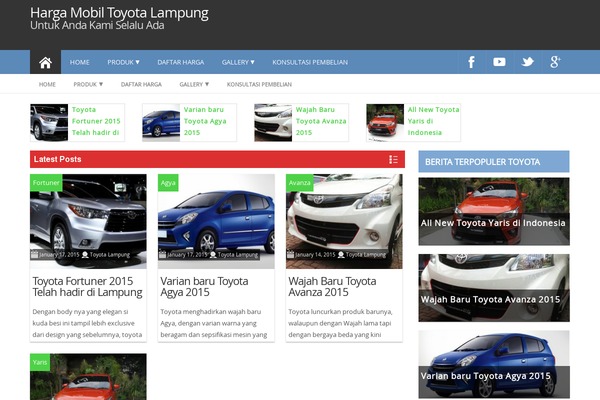600x400 pixels.
Task: Open site title Harga Mobil Toyota Lampung
Action: [119, 13]
